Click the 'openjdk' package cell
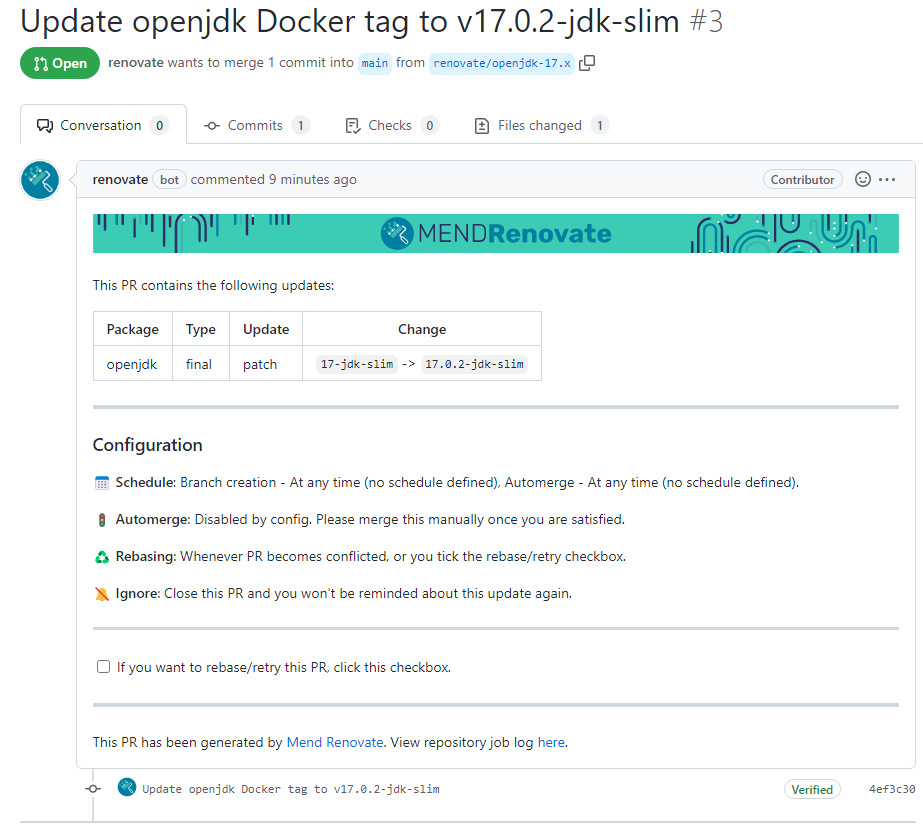The width and height of the screenshot is (923, 833). pyautogui.click(x=133, y=364)
